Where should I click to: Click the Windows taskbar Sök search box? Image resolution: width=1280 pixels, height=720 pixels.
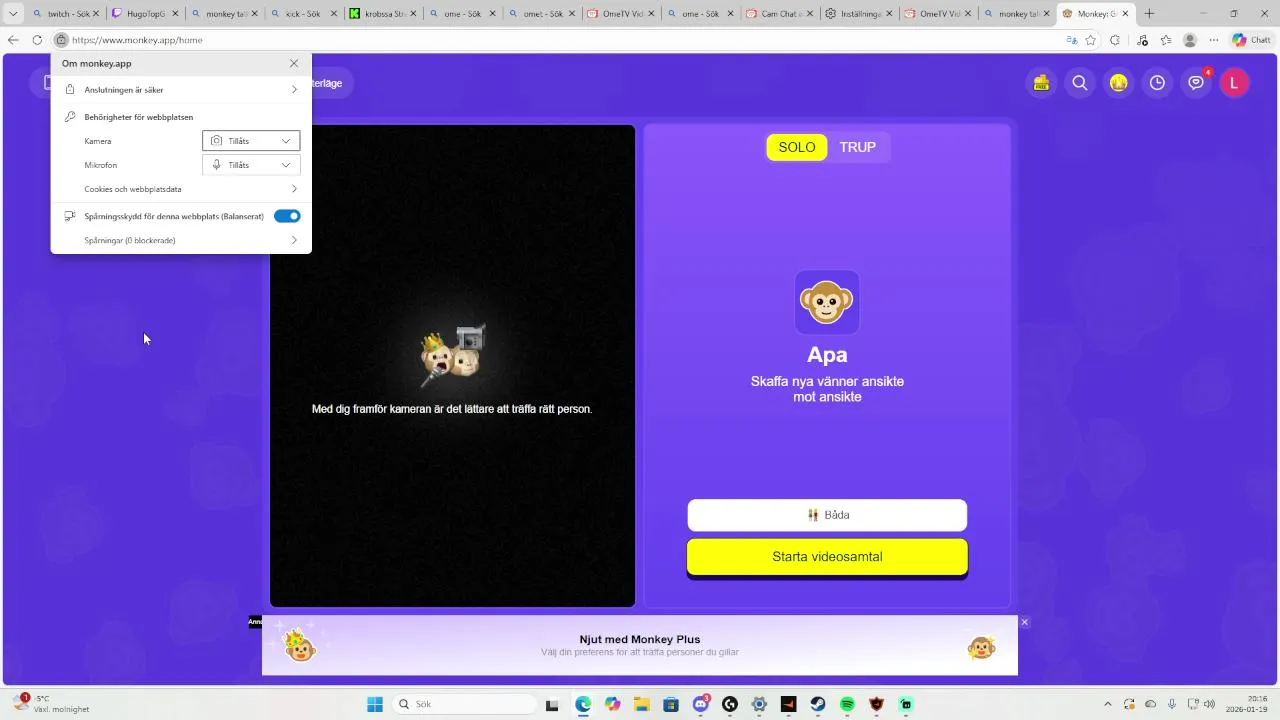click(x=464, y=704)
